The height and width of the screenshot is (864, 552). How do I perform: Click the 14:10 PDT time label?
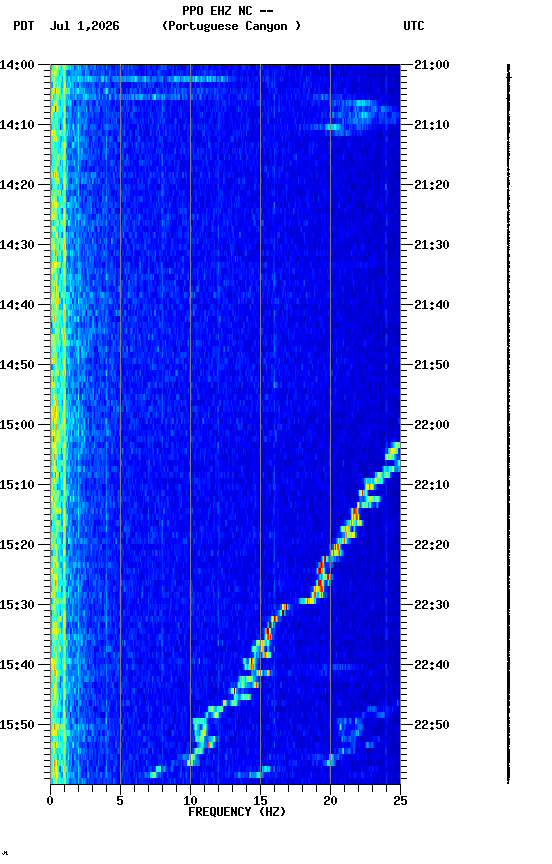click(x=17, y=125)
